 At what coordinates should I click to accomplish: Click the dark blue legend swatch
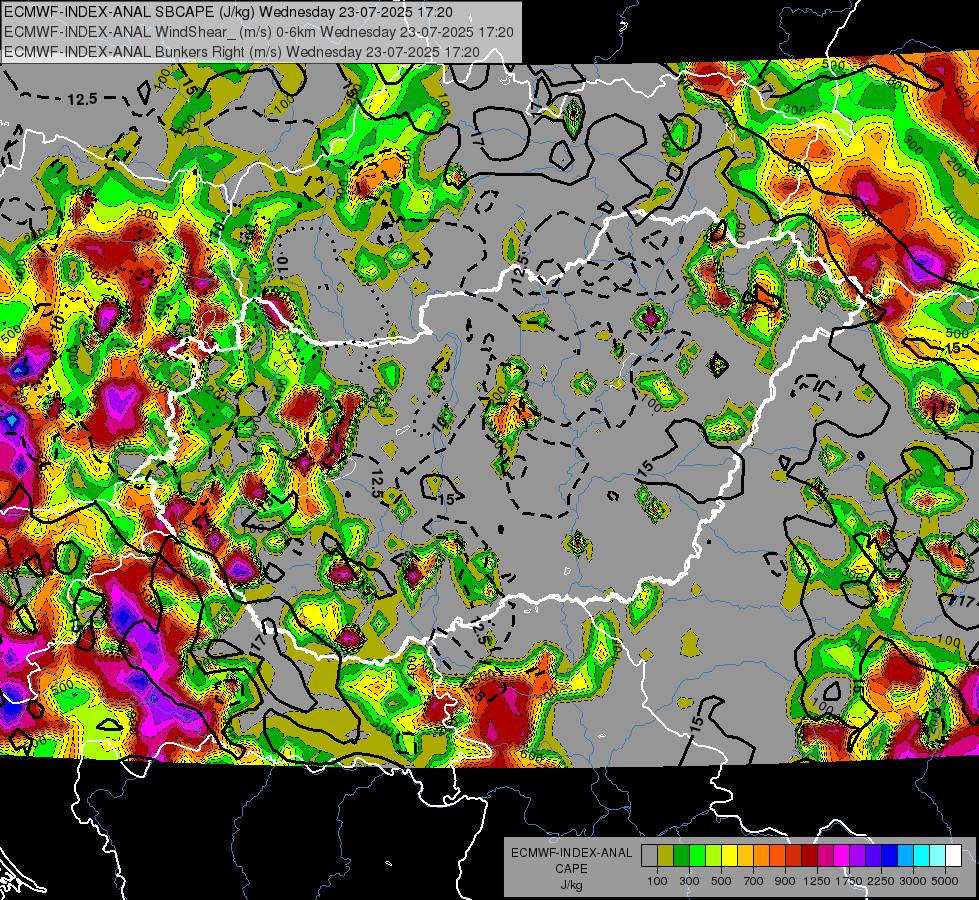pos(890,856)
